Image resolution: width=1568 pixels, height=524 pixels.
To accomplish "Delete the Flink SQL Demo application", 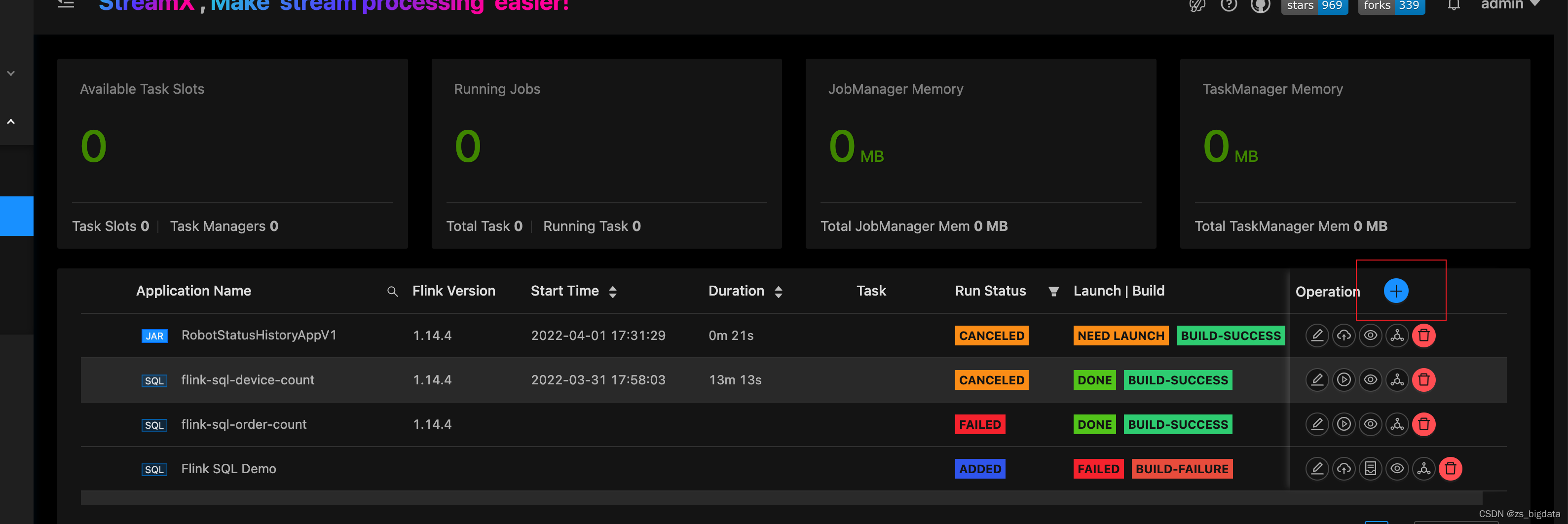I will [1451, 469].
